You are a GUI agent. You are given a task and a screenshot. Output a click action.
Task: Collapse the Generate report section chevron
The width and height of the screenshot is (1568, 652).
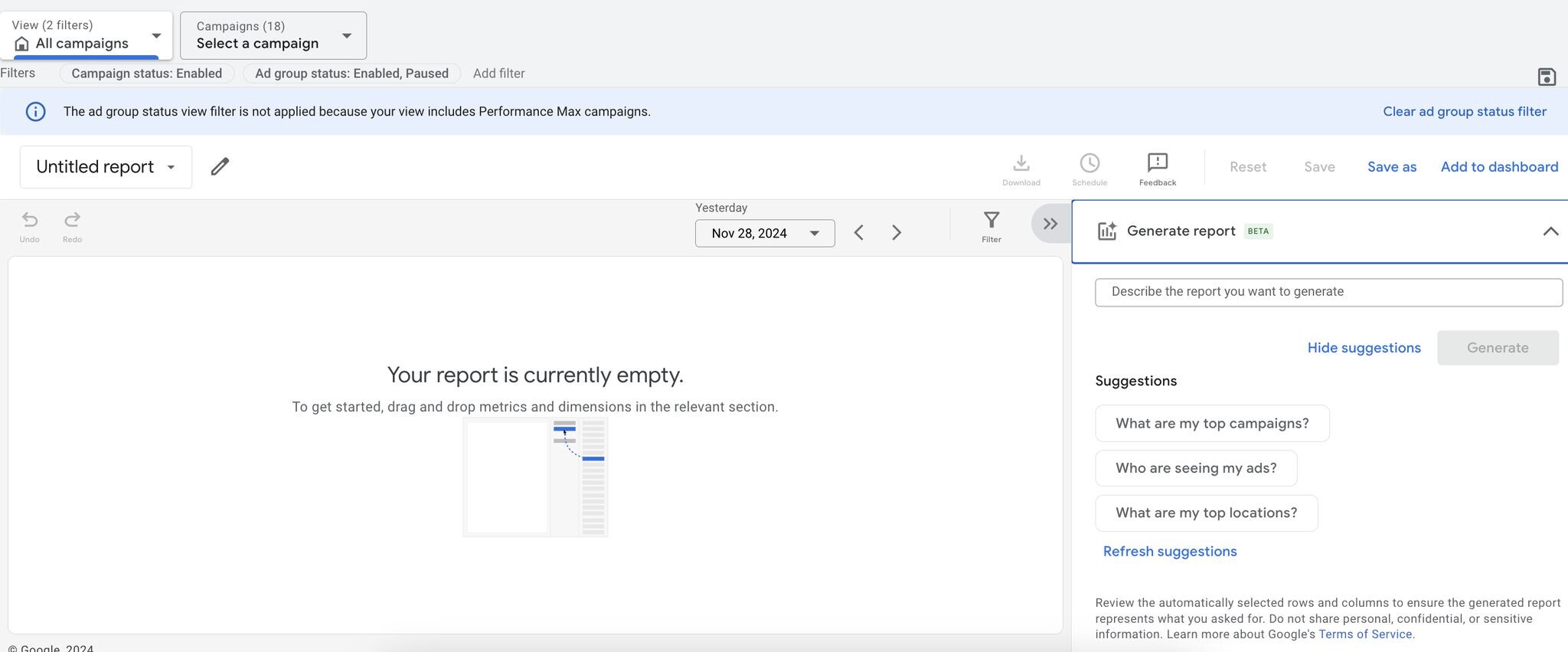point(1550,231)
